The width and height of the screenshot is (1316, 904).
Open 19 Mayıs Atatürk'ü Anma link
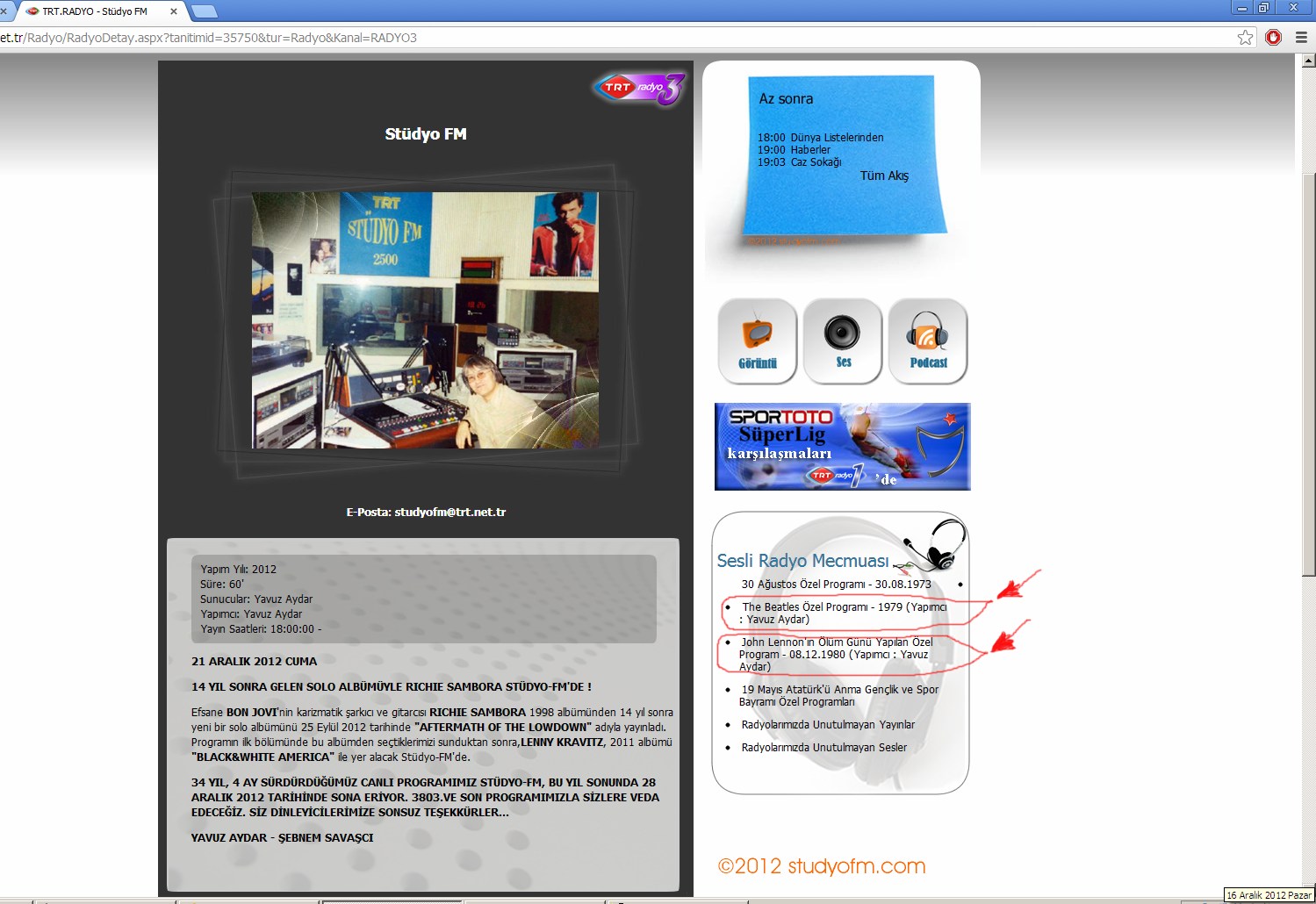(x=839, y=695)
